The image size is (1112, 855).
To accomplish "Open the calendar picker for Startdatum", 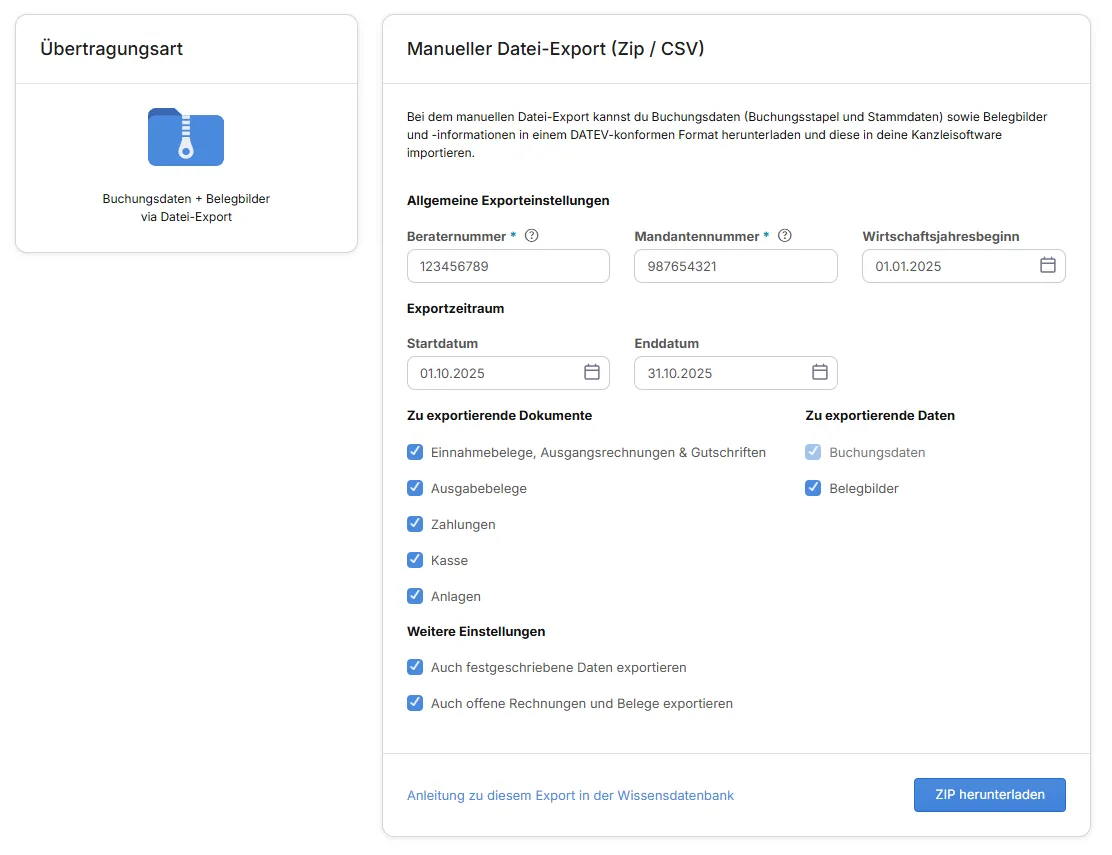I will coord(592,372).
